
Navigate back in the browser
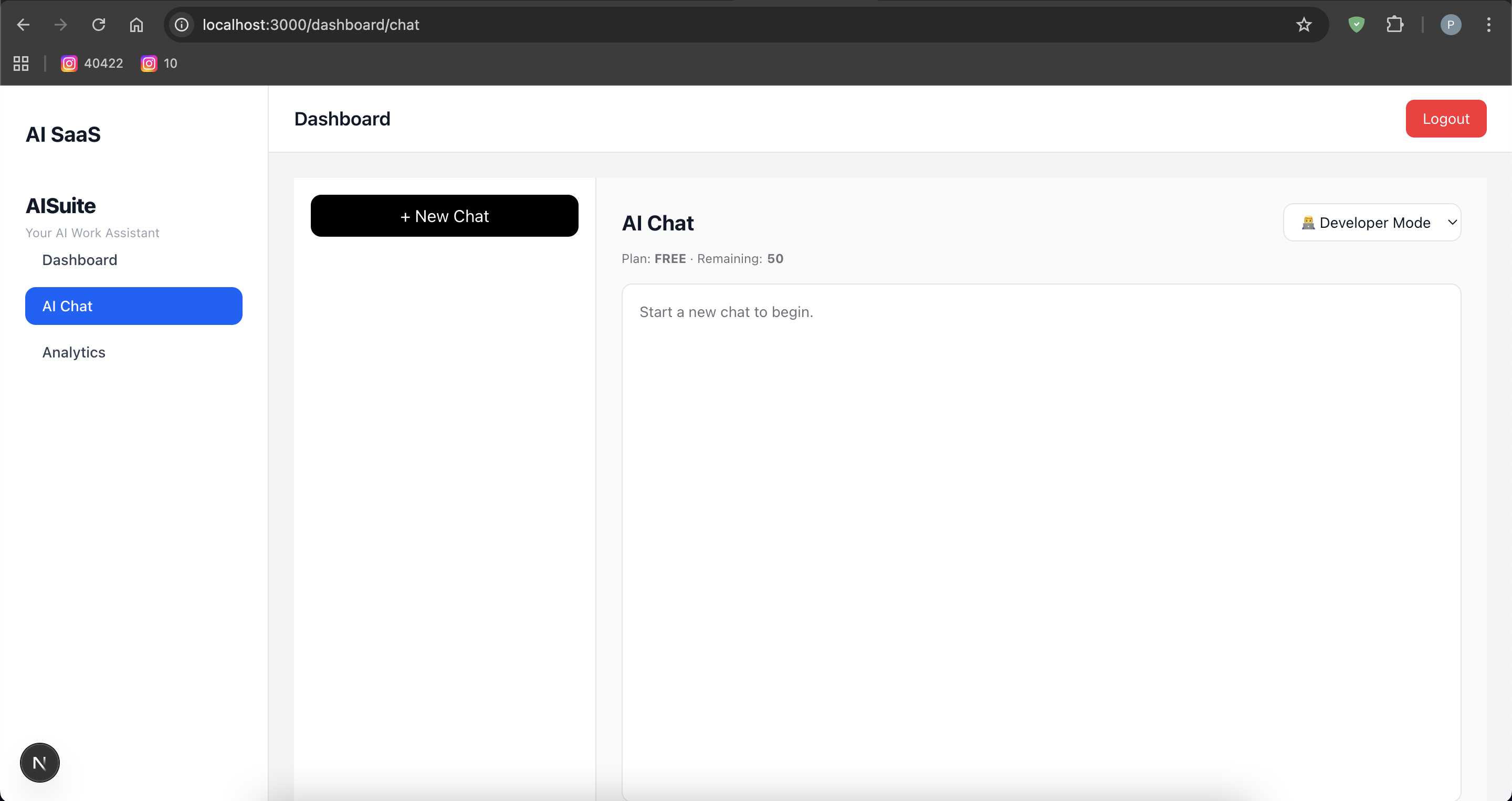tap(23, 24)
